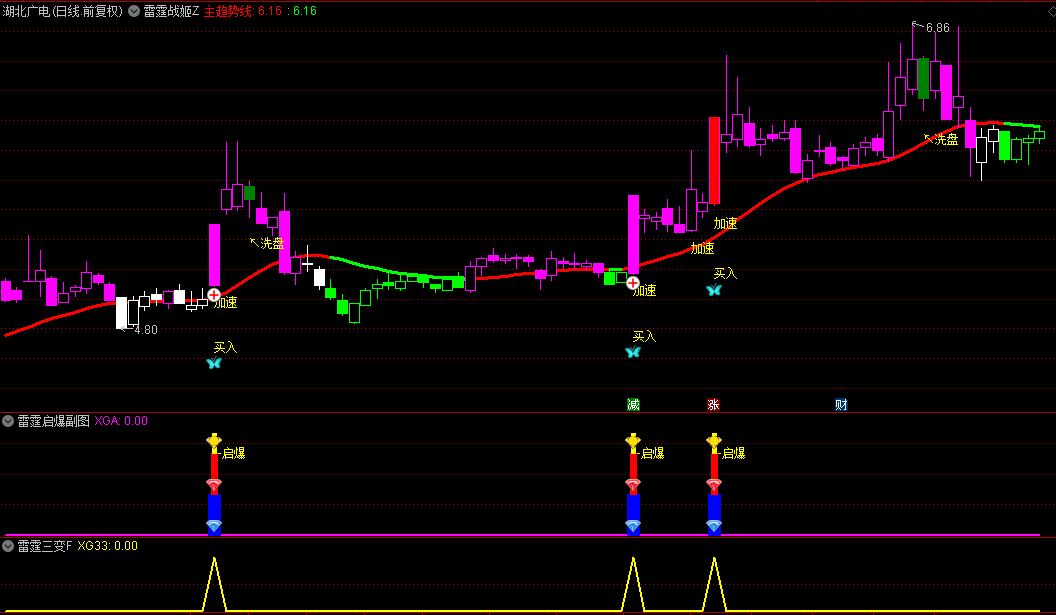1056x615 pixels.
Task: Click the rightmost 买入 label
Action: (x=725, y=273)
